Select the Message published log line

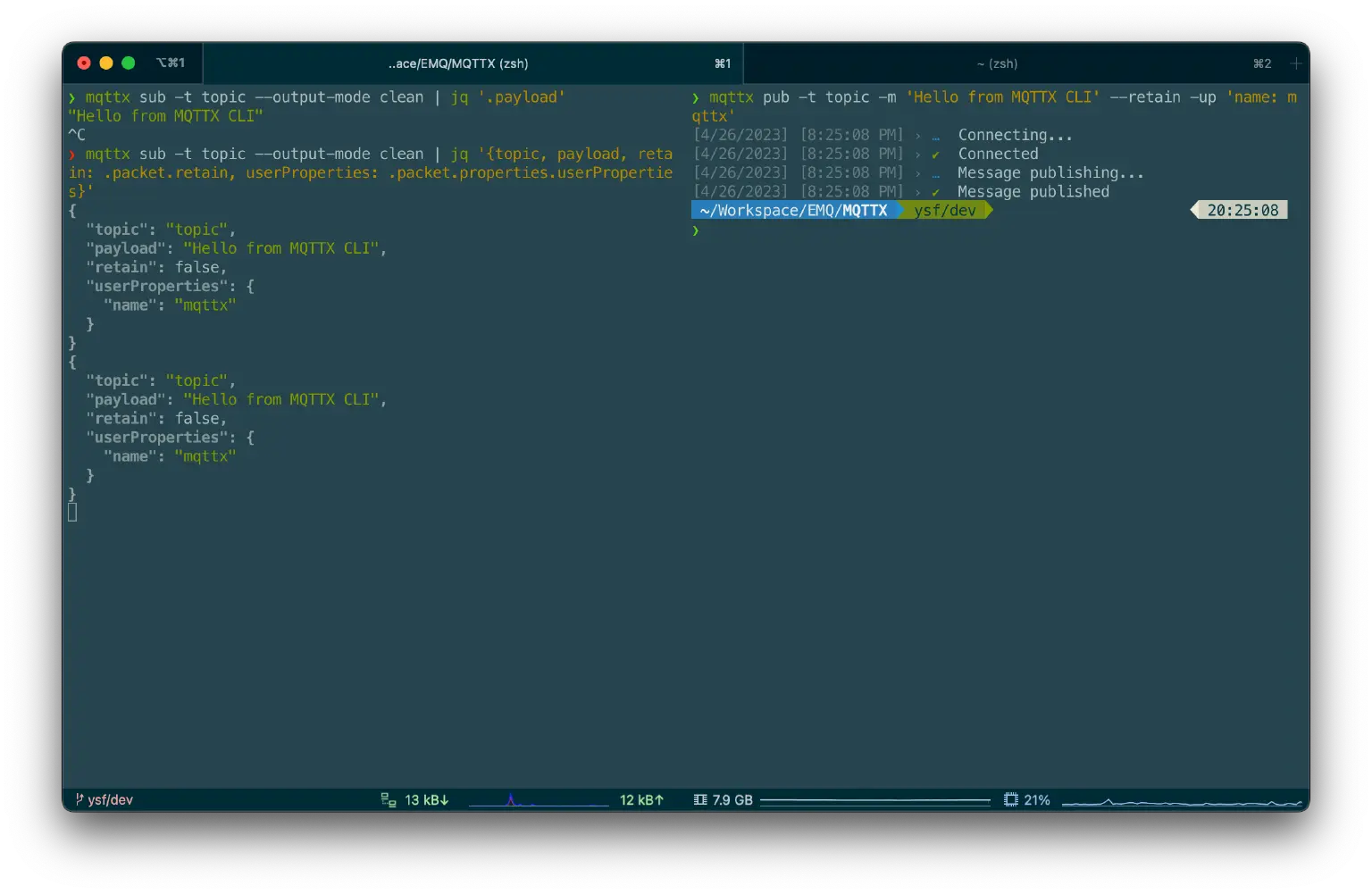click(x=1033, y=191)
